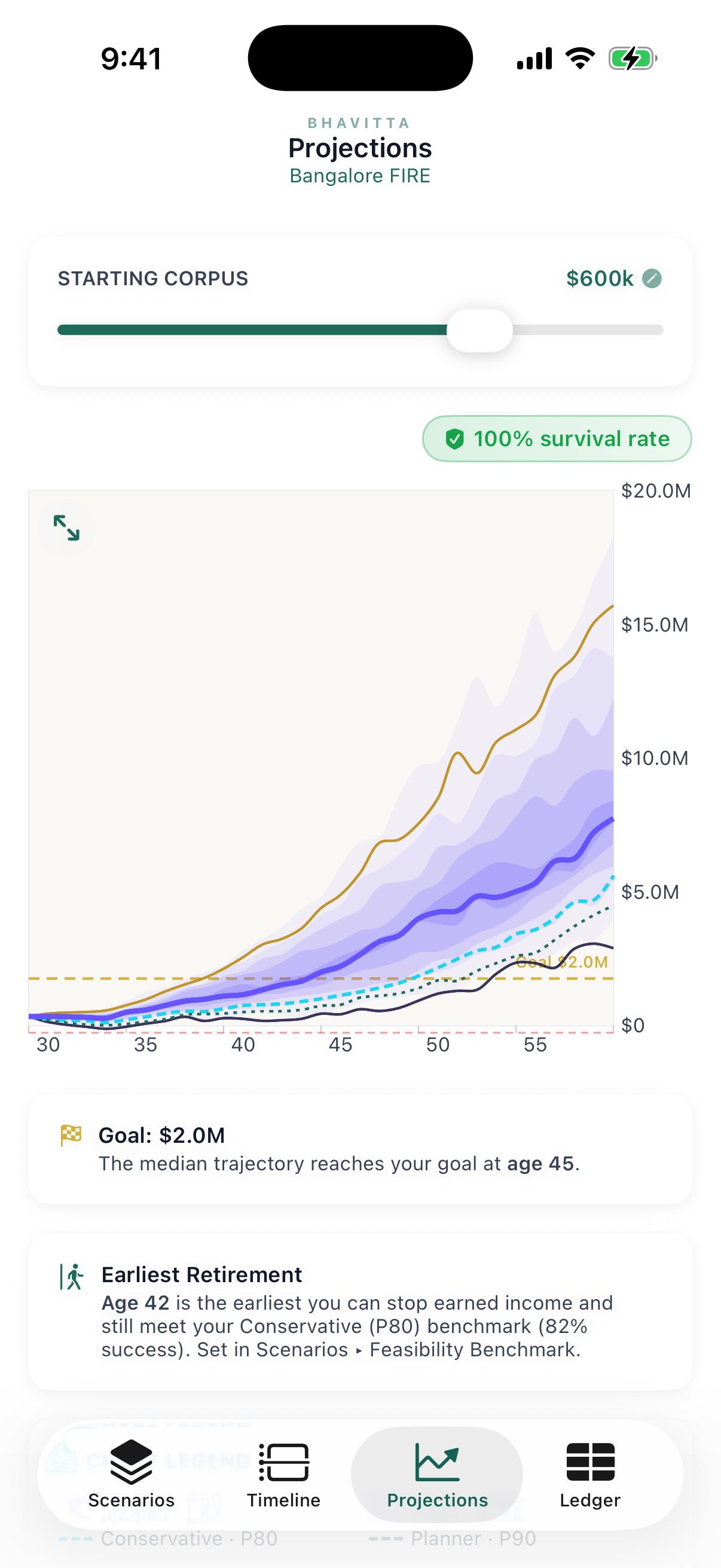This screenshot has width=721, height=1568.
Task: Tap the age 50 x-axis label
Action: [438, 1045]
